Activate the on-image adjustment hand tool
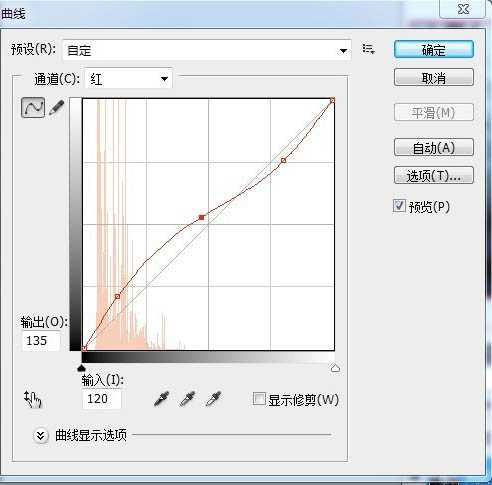Viewport: 492px width, 485px height. coord(33,399)
